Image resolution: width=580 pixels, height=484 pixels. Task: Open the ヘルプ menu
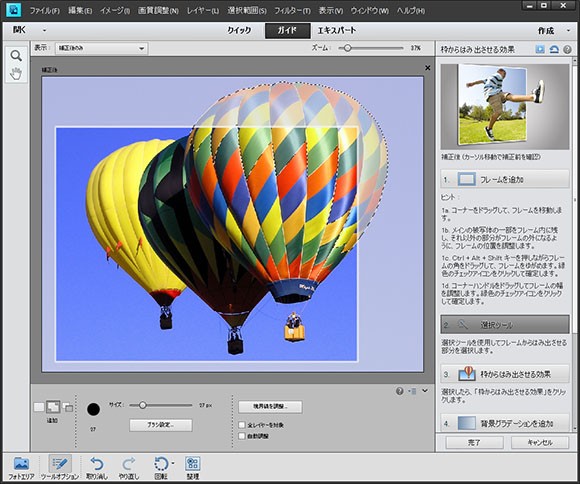(x=411, y=11)
